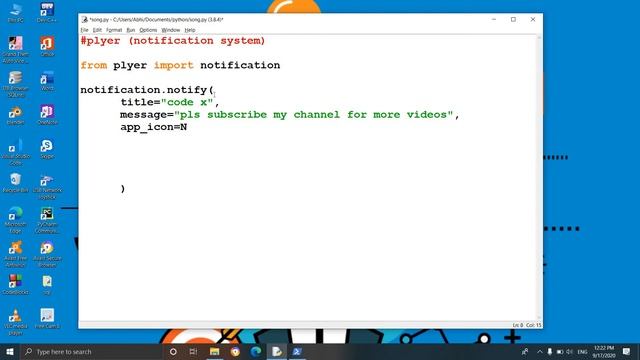The height and width of the screenshot is (360, 640).
Task: Open Microsoft Edge from the taskbar
Action: click(x=256, y=351)
